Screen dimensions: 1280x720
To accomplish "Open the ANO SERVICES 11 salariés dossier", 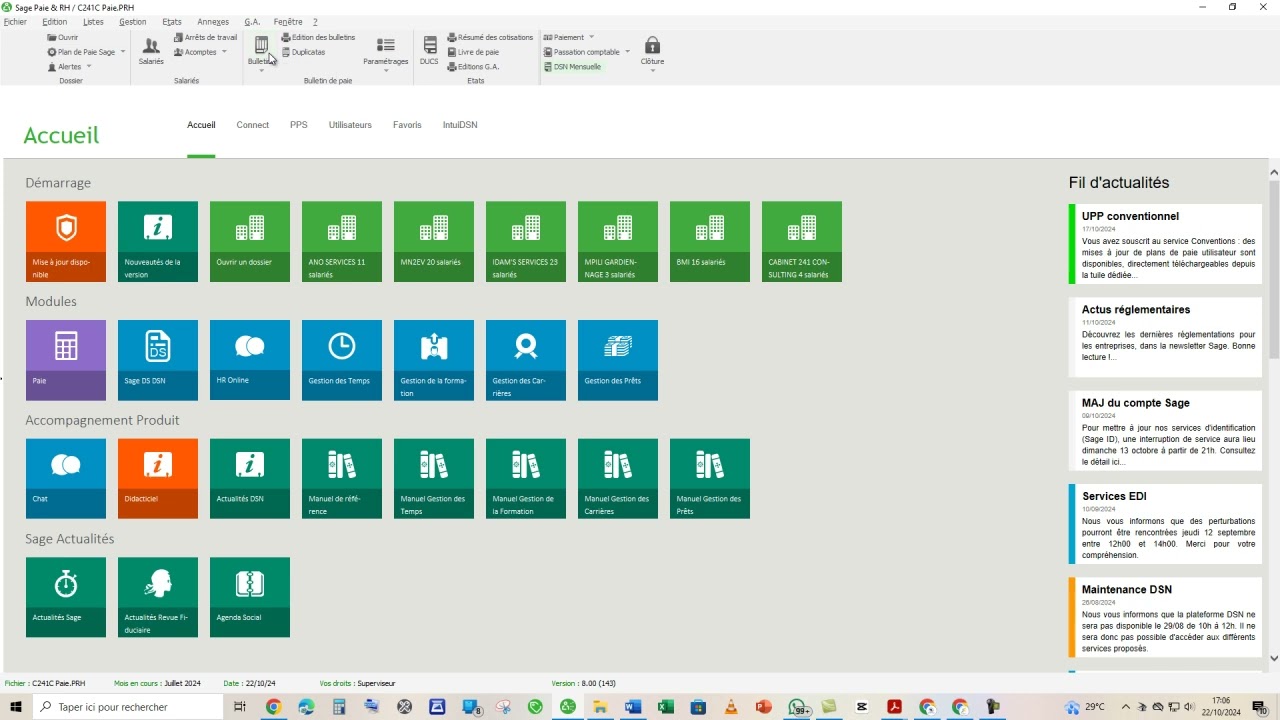I will pos(342,241).
